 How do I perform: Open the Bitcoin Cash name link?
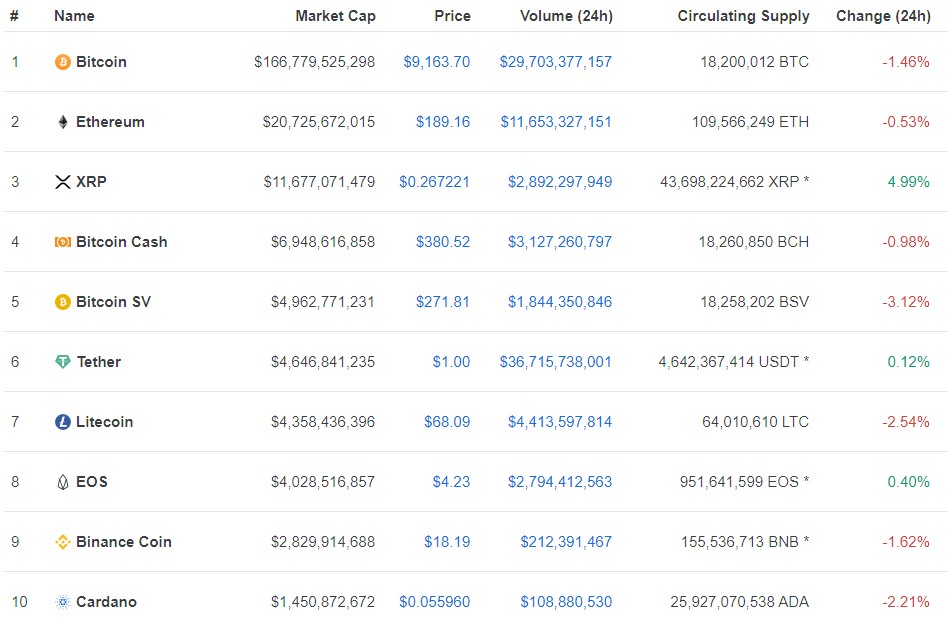coord(122,242)
